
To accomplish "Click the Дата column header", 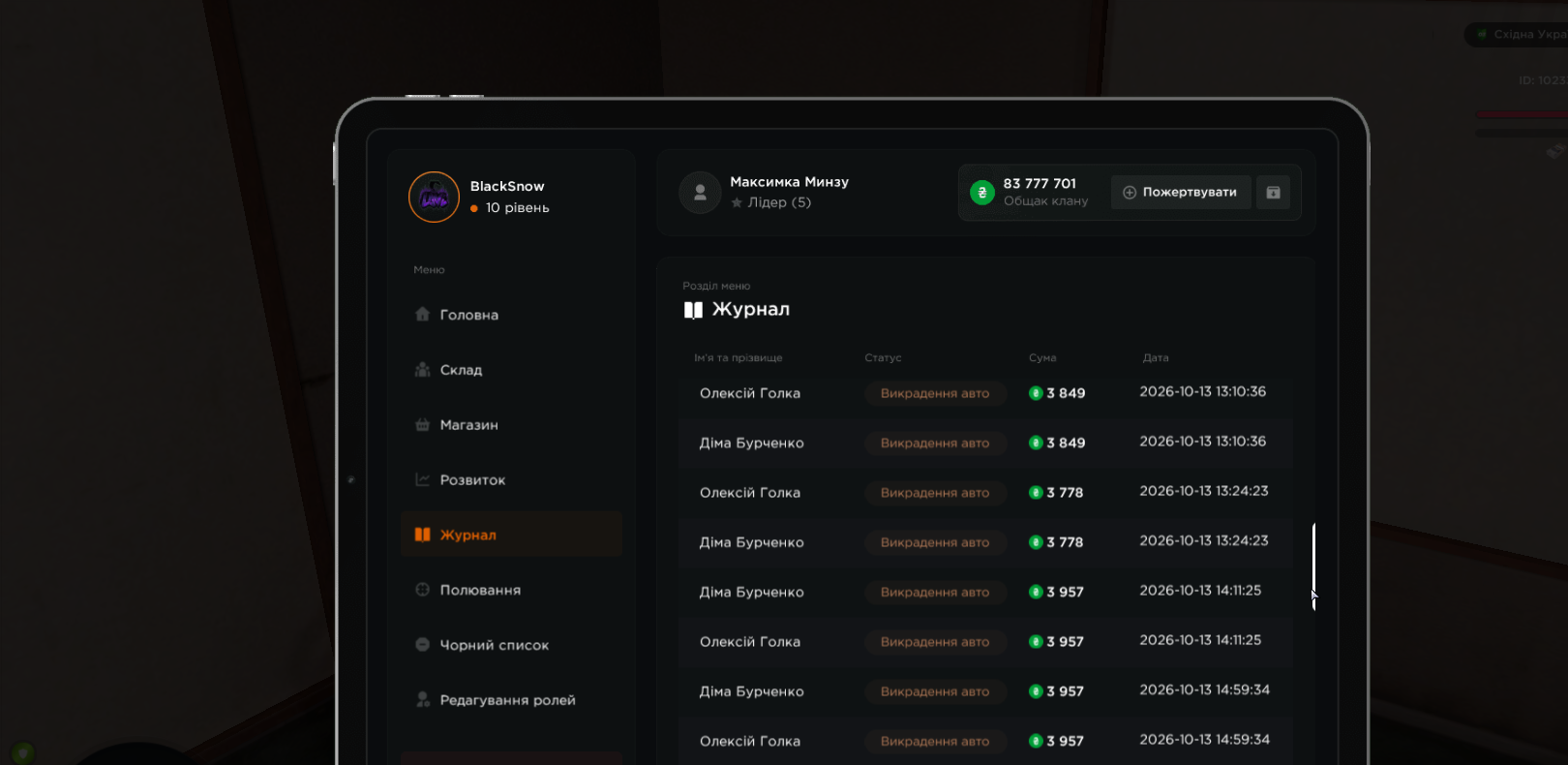I will [x=1156, y=358].
